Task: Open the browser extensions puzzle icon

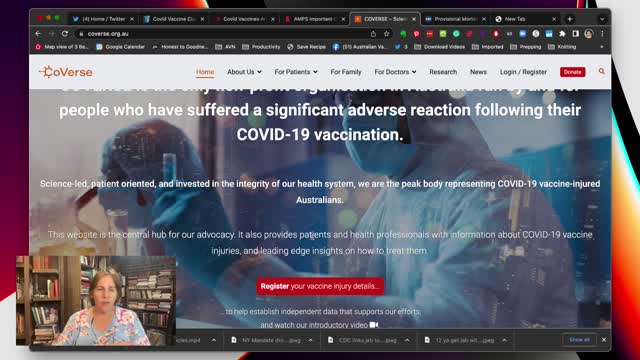Action: click(562, 34)
